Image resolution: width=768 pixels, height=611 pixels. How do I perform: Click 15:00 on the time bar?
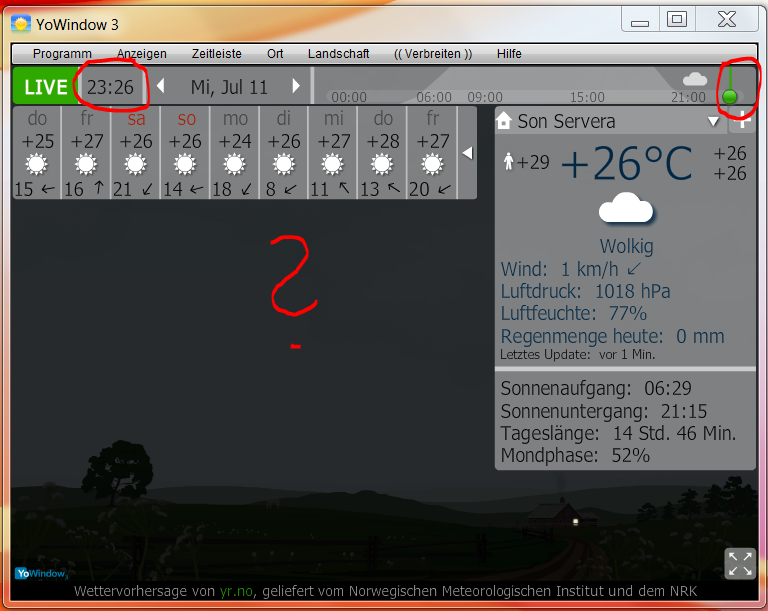coord(587,97)
